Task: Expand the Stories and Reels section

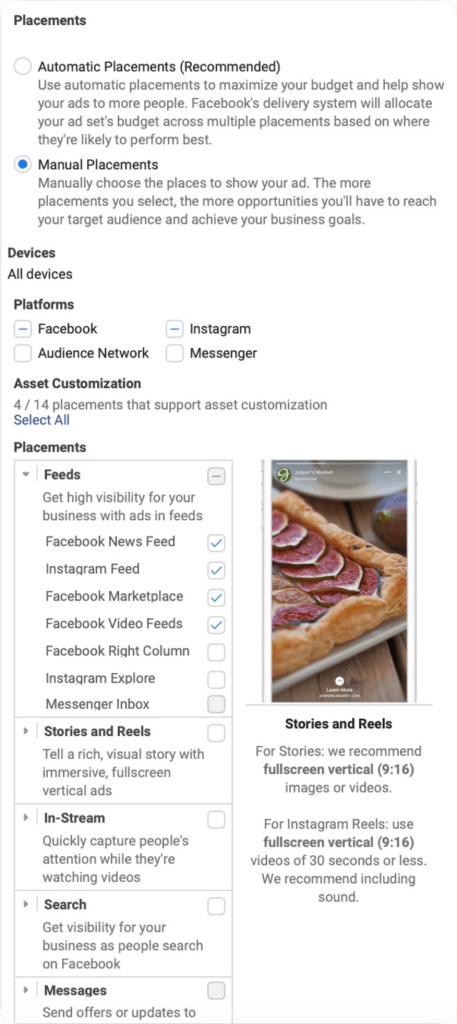Action: tap(26, 731)
